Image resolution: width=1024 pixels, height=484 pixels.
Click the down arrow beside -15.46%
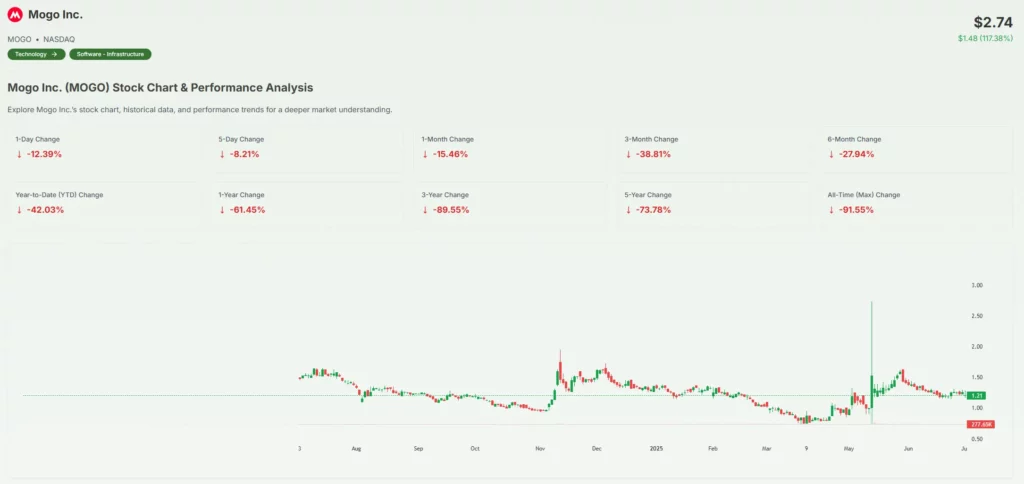[x=425, y=155]
